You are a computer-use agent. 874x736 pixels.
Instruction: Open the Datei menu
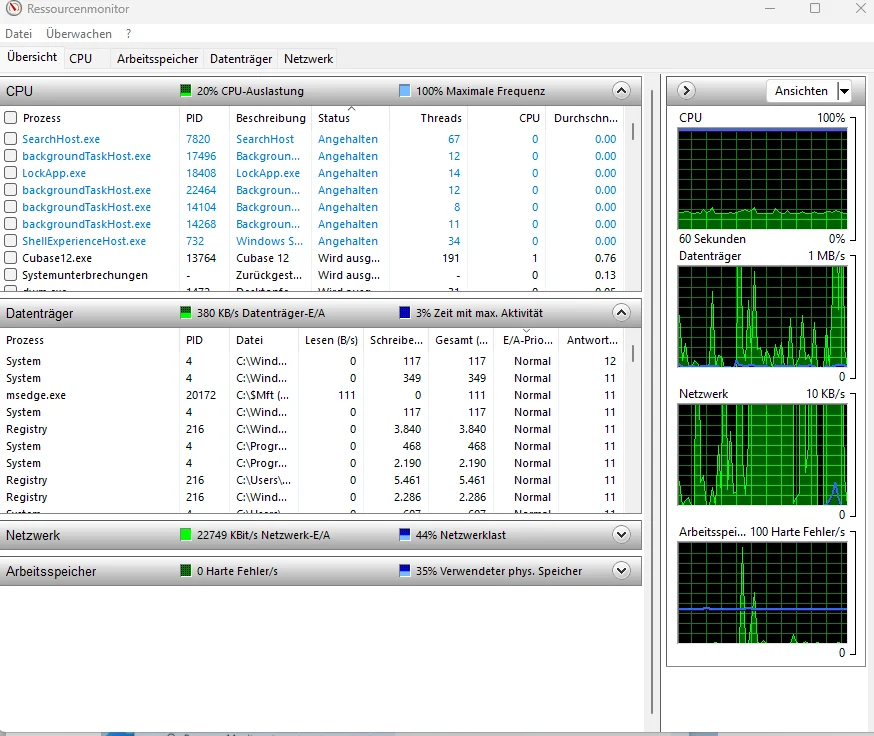(x=18, y=34)
